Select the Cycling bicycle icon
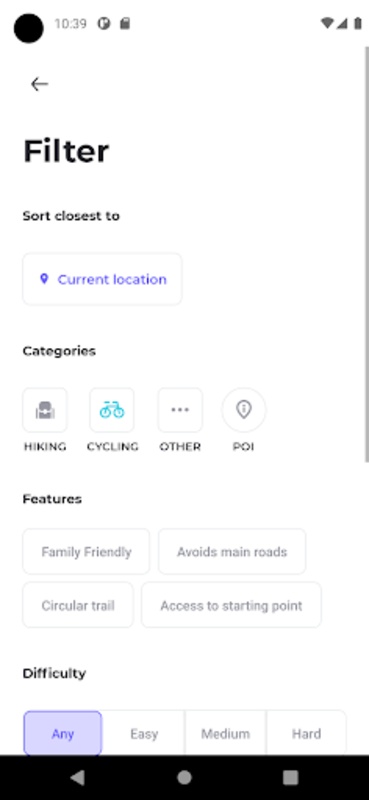This screenshot has height=800, width=369. coord(112,410)
